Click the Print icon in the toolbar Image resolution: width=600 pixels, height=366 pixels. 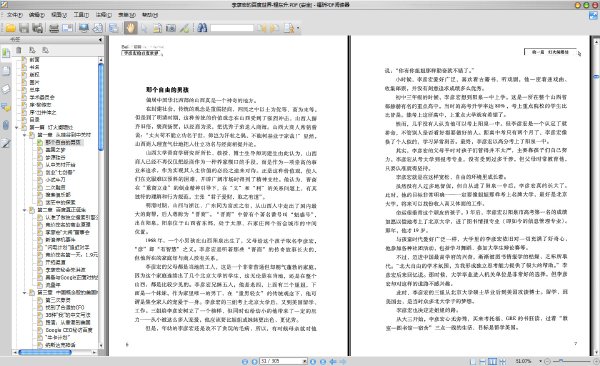(x=54, y=28)
